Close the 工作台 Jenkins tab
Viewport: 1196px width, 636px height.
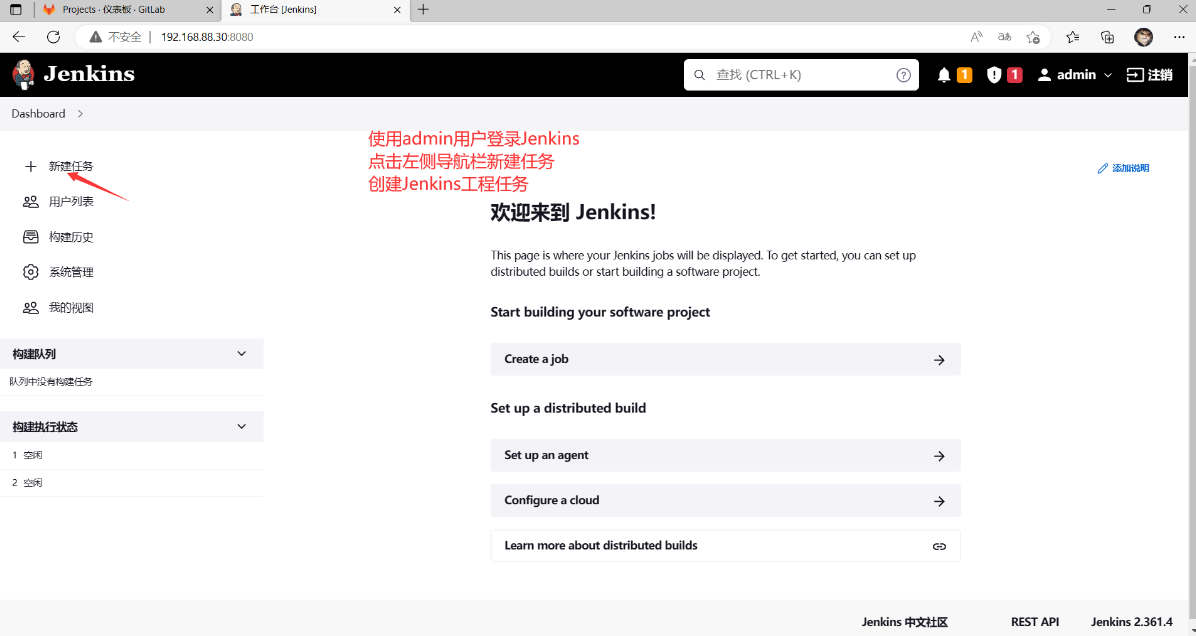(x=396, y=10)
